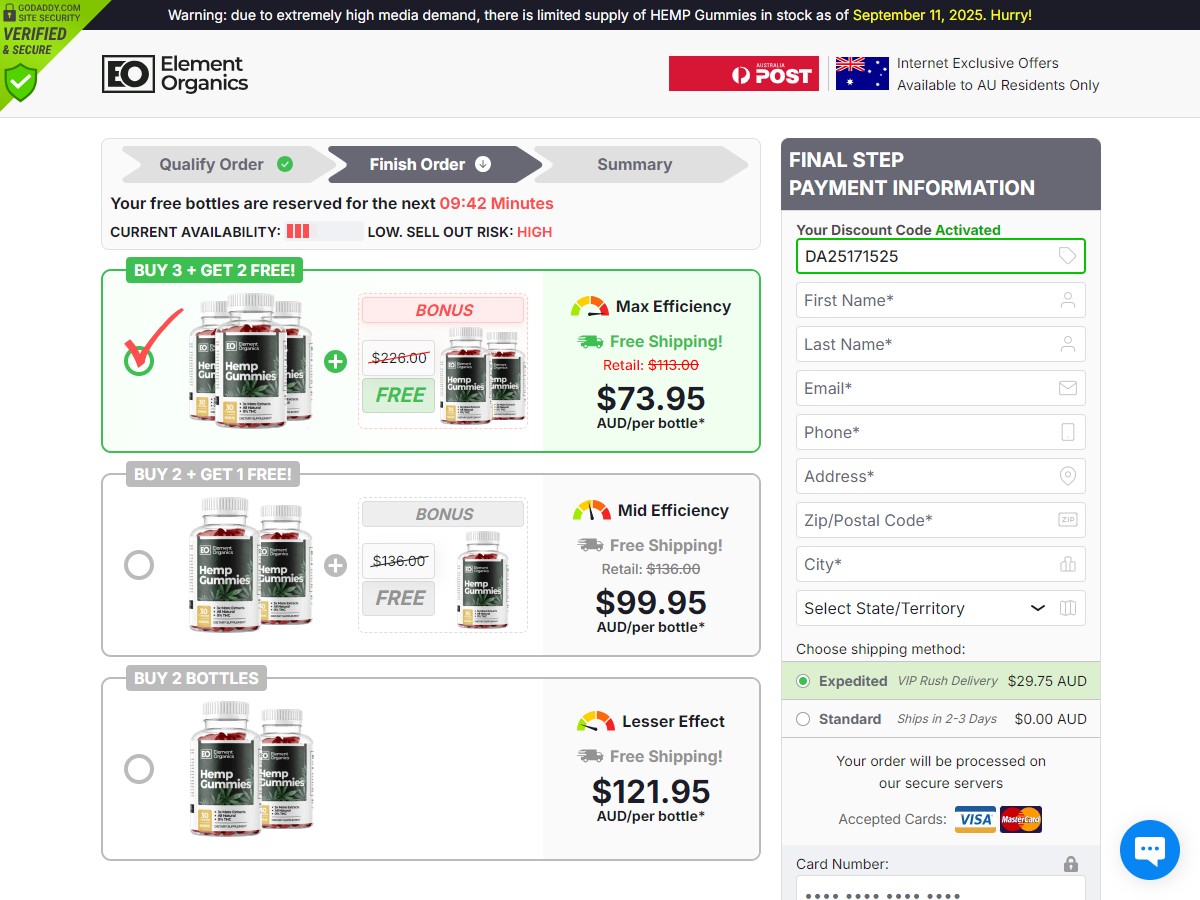Click the $29.75 AUD shipping price
The height and width of the screenshot is (900, 1200).
pos(1047,681)
